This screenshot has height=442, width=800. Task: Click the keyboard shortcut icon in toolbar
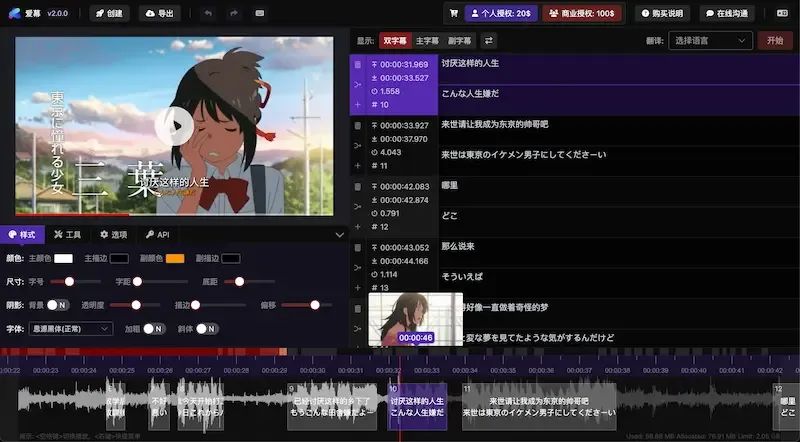[x=260, y=13]
